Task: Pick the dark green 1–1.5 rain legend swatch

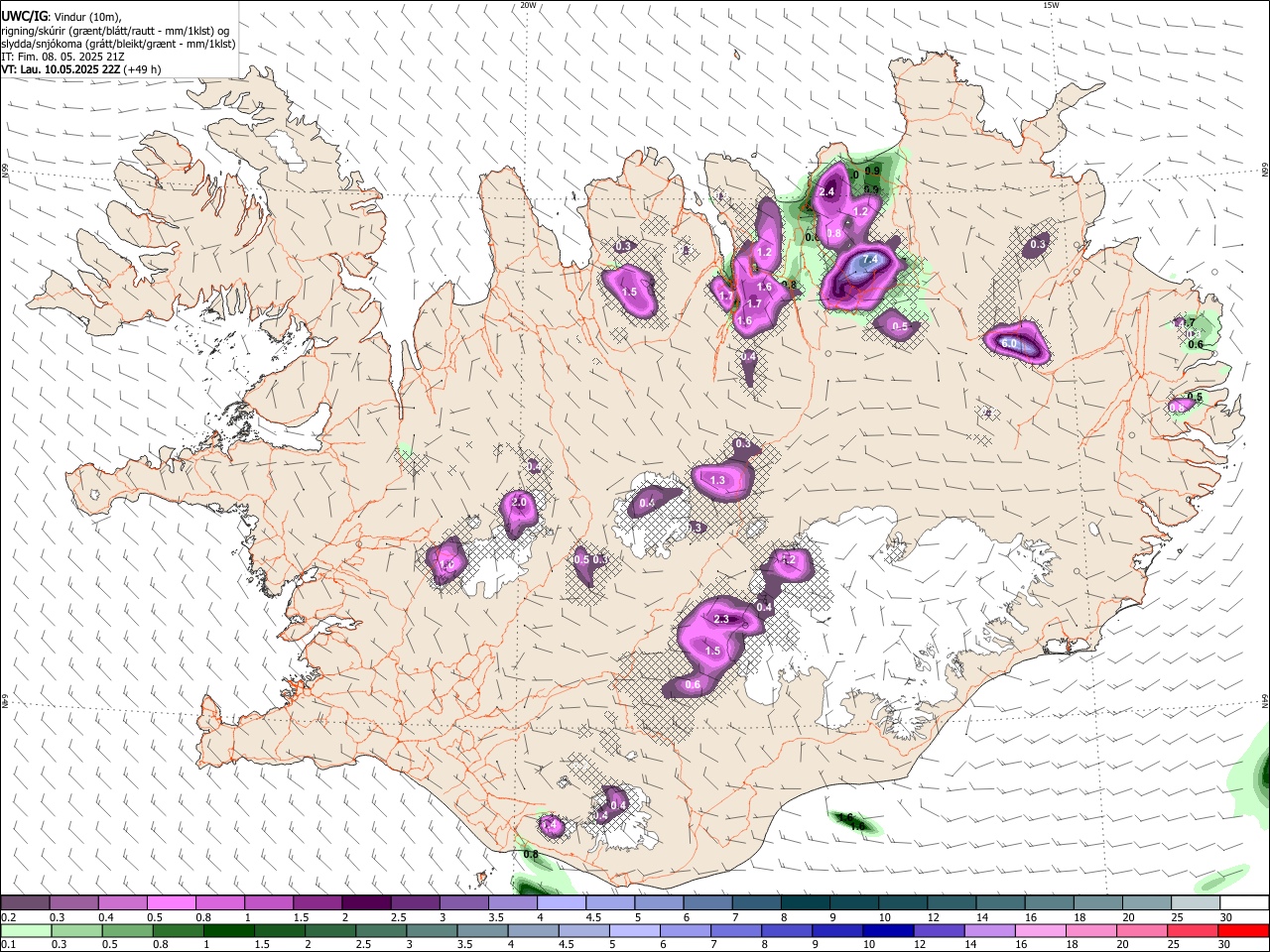Action: point(228,931)
